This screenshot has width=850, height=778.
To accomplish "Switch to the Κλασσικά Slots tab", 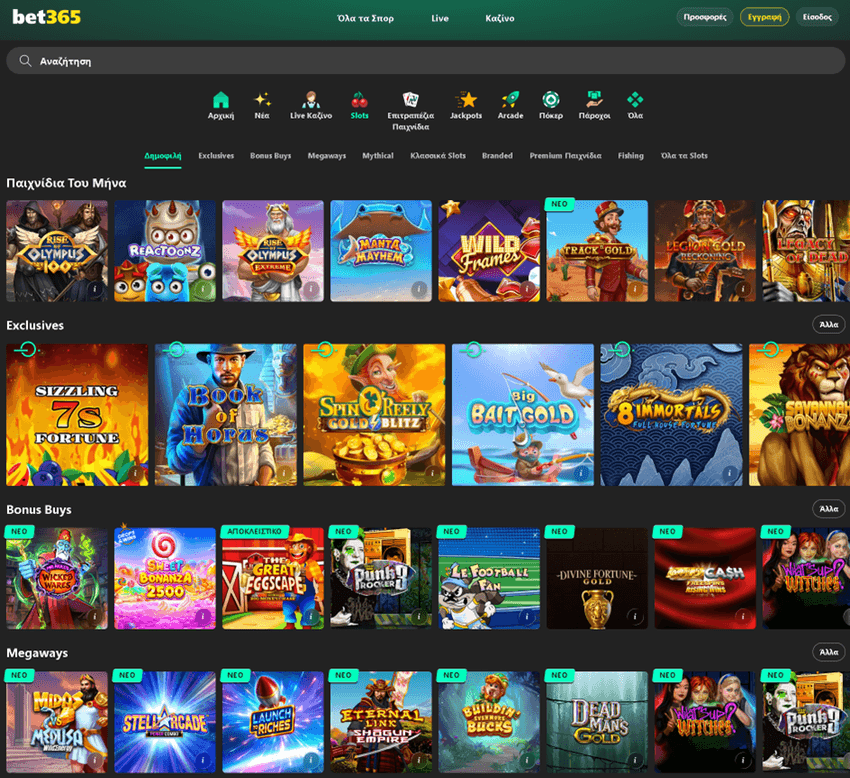I will [x=437, y=156].
